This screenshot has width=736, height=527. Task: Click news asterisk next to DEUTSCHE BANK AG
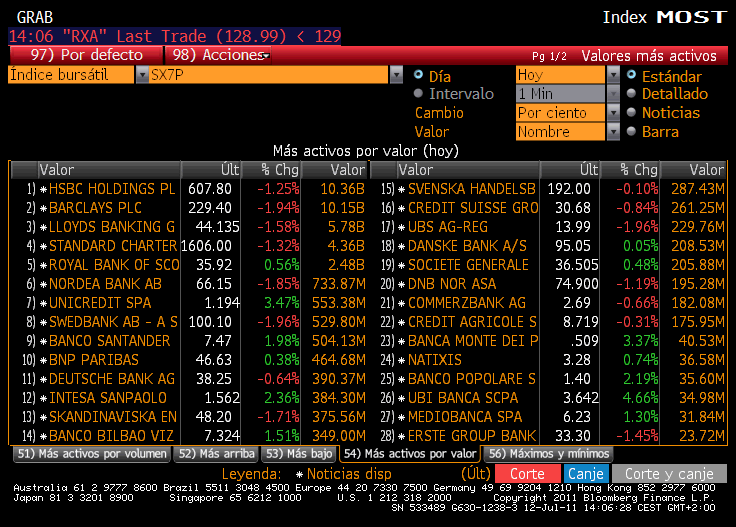(x=43, y=380)
